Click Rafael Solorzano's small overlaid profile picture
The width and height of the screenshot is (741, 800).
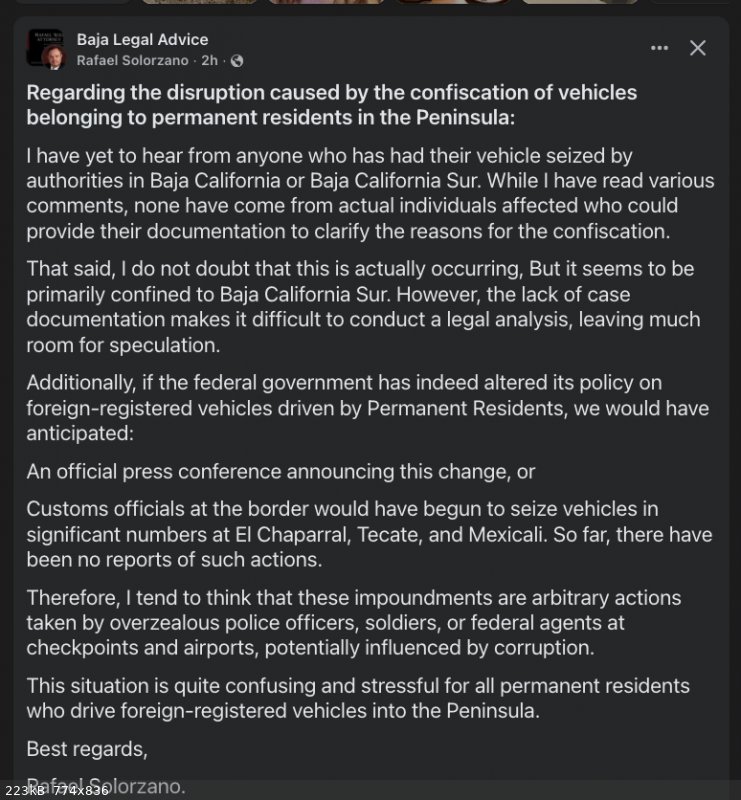pos(55,59)
